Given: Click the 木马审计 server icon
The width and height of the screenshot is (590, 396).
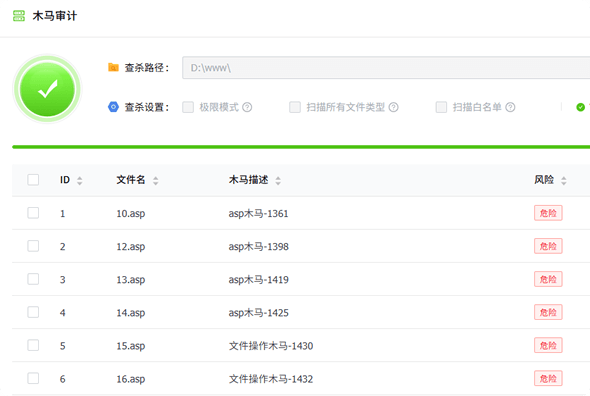Looking at the screenshot, I should (x=19, y=16).
